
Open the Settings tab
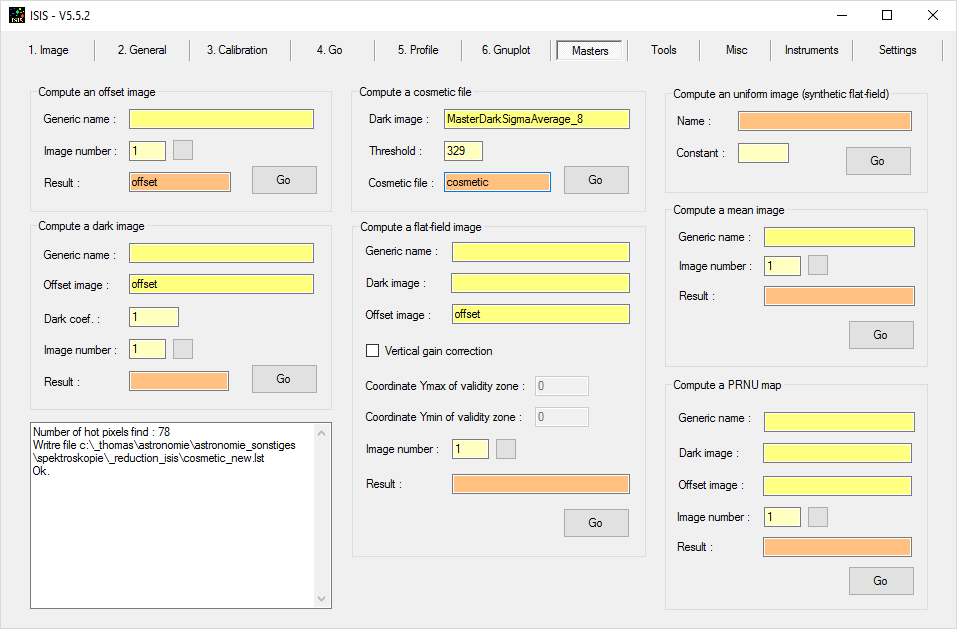(x=897, y=50)
